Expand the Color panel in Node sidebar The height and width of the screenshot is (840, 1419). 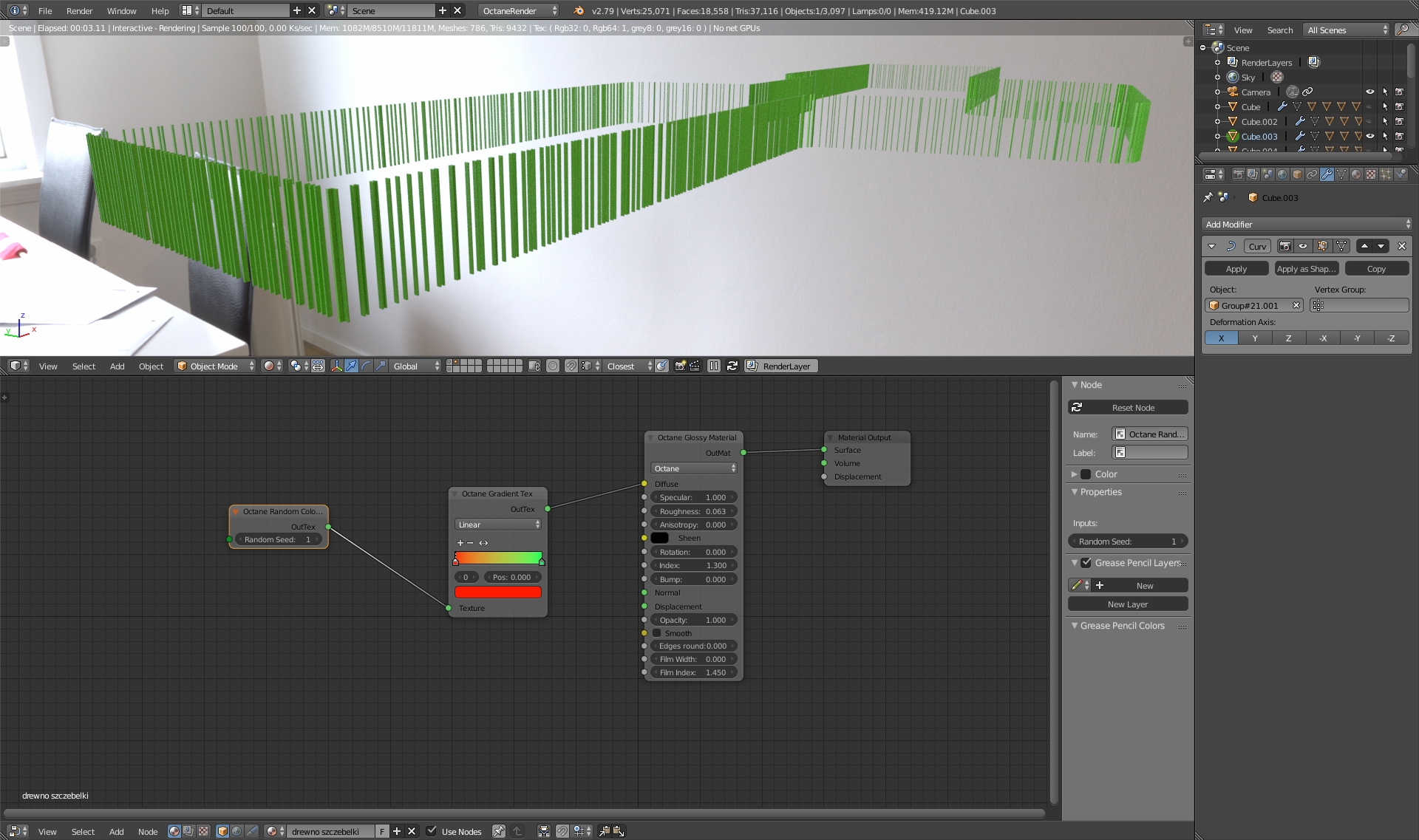pyautogui.click(x=1075, y=474)
